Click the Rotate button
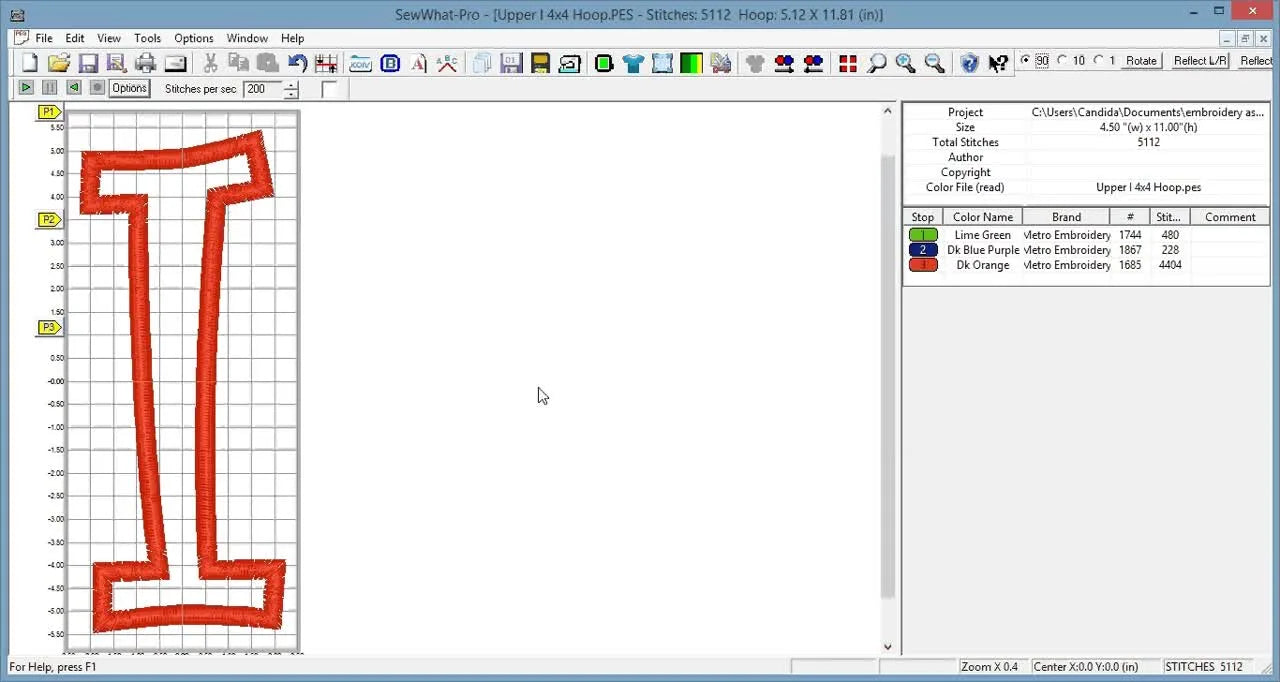 (1141, 61)
